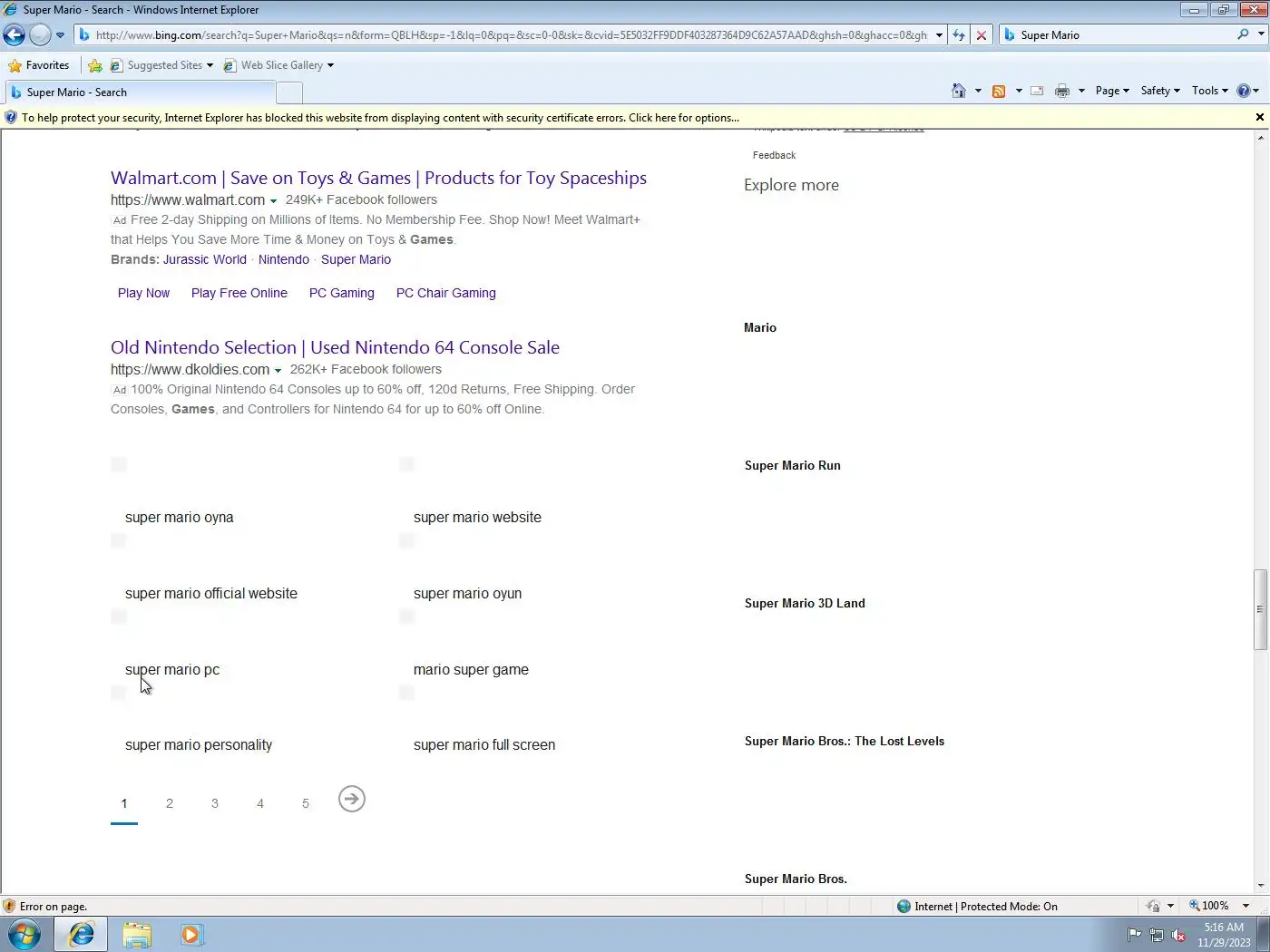Click the Play Free Online link

239,293
